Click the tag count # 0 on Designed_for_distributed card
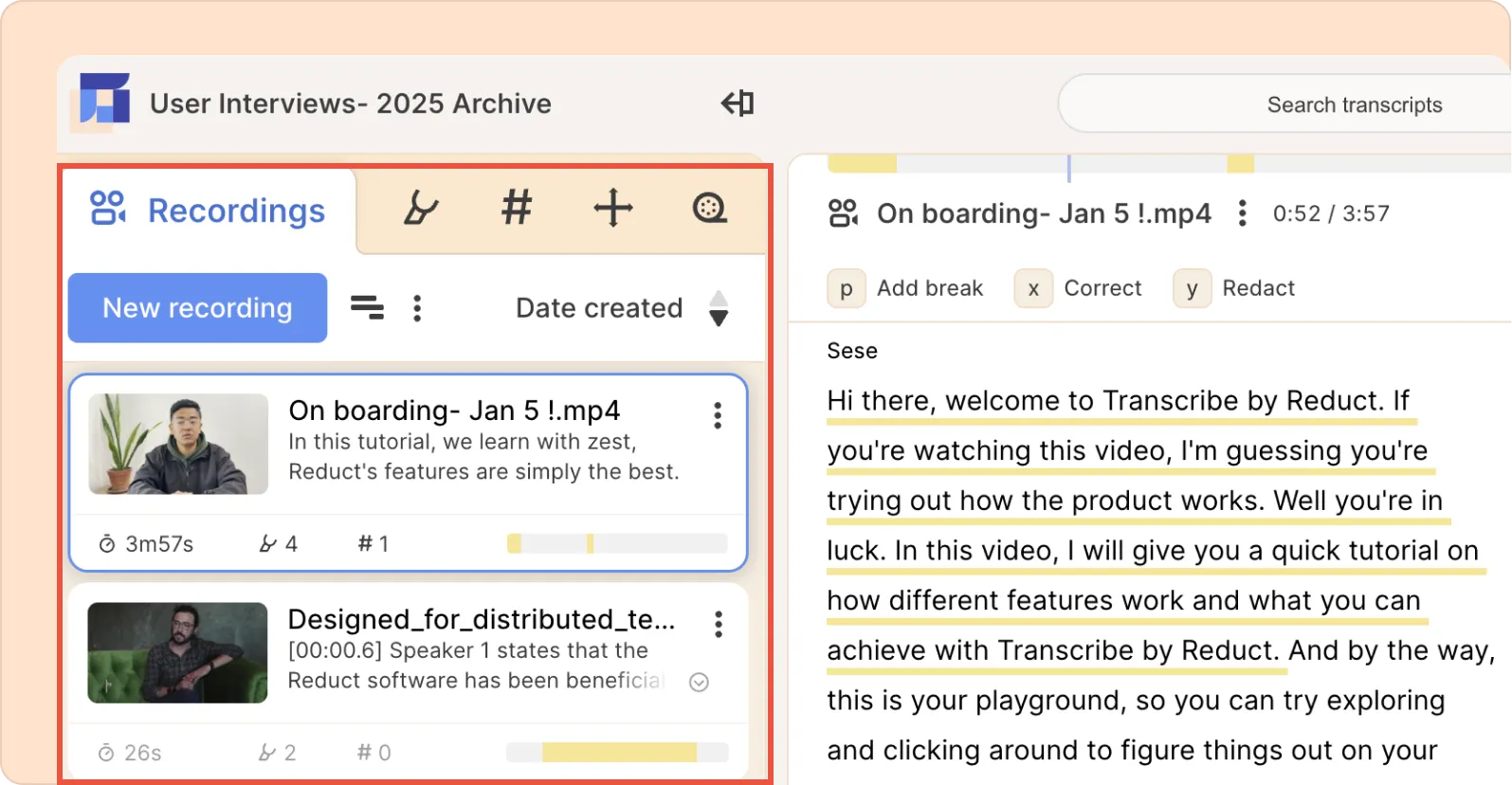This screenshot has height=785, width=1512. (373, 753)
